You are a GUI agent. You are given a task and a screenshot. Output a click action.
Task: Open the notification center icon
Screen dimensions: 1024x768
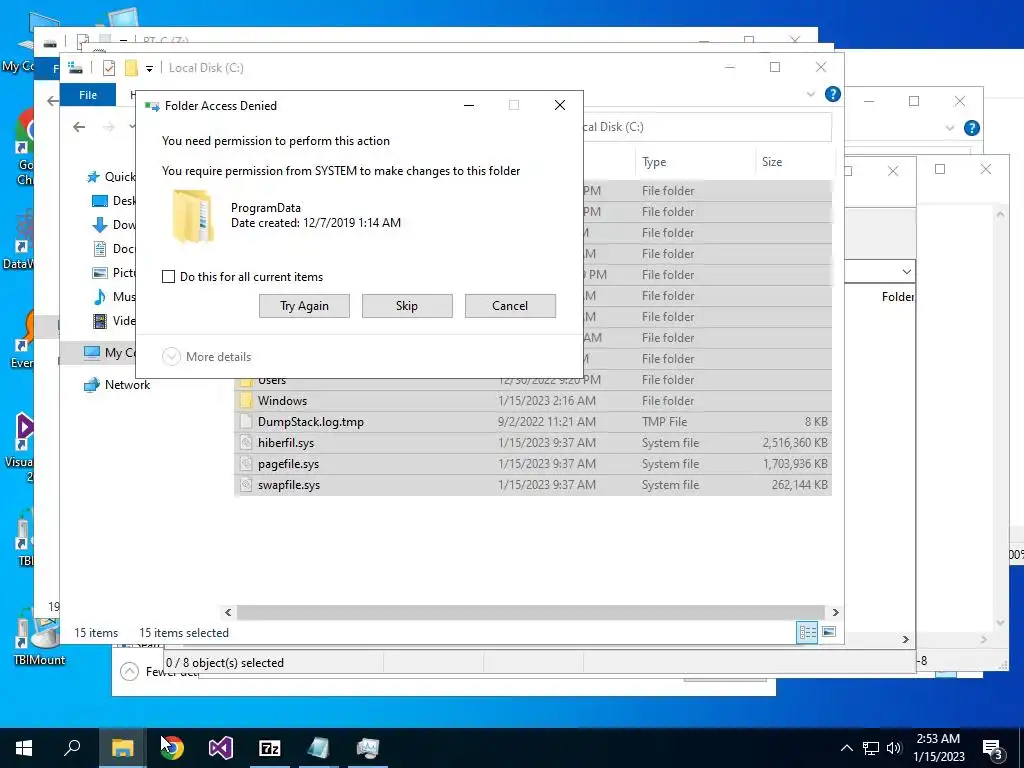(x=992, y=749)
